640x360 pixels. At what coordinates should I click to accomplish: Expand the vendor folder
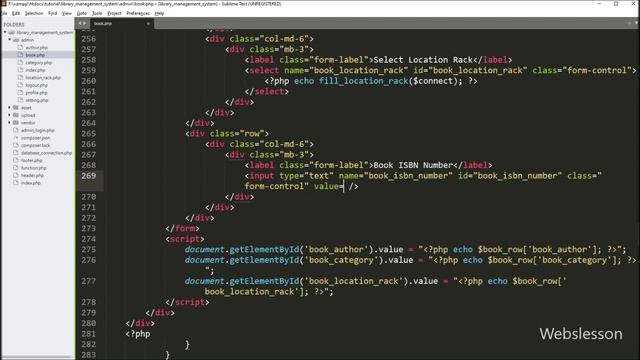click(9, 123)
